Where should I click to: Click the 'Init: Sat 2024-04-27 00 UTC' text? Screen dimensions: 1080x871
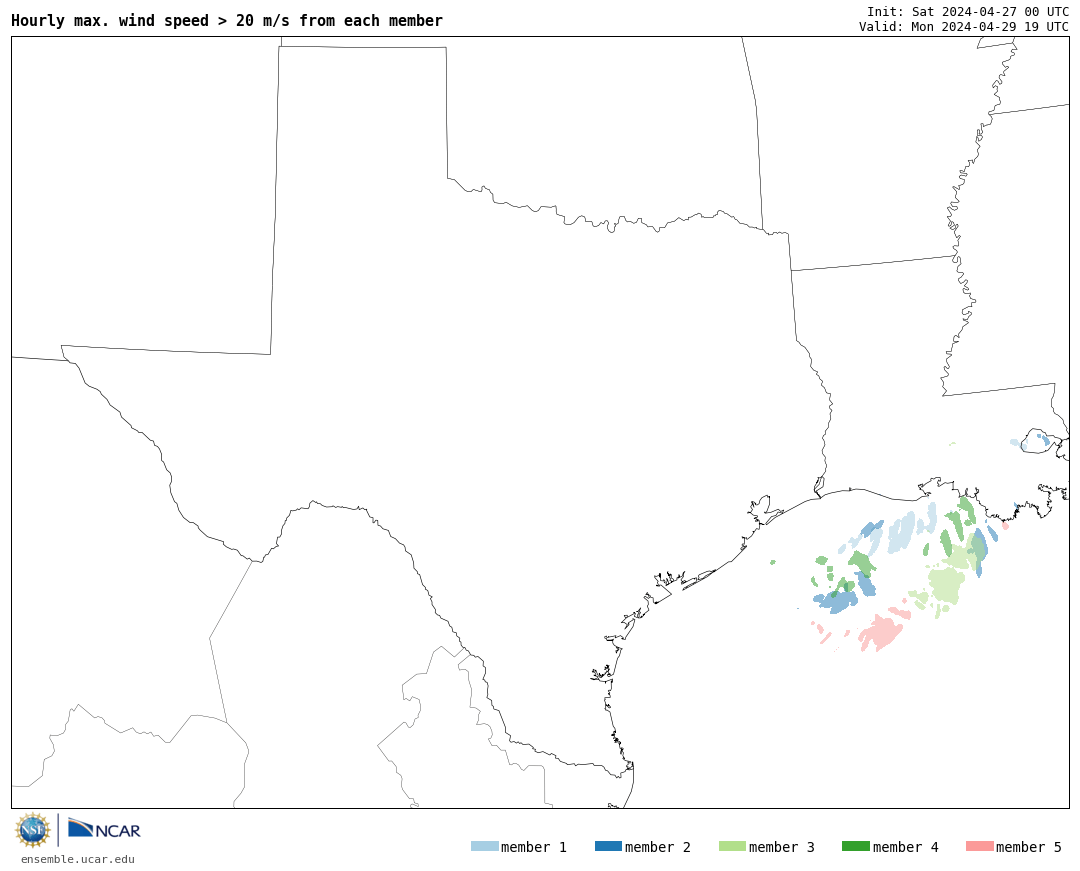pos(968,12)
